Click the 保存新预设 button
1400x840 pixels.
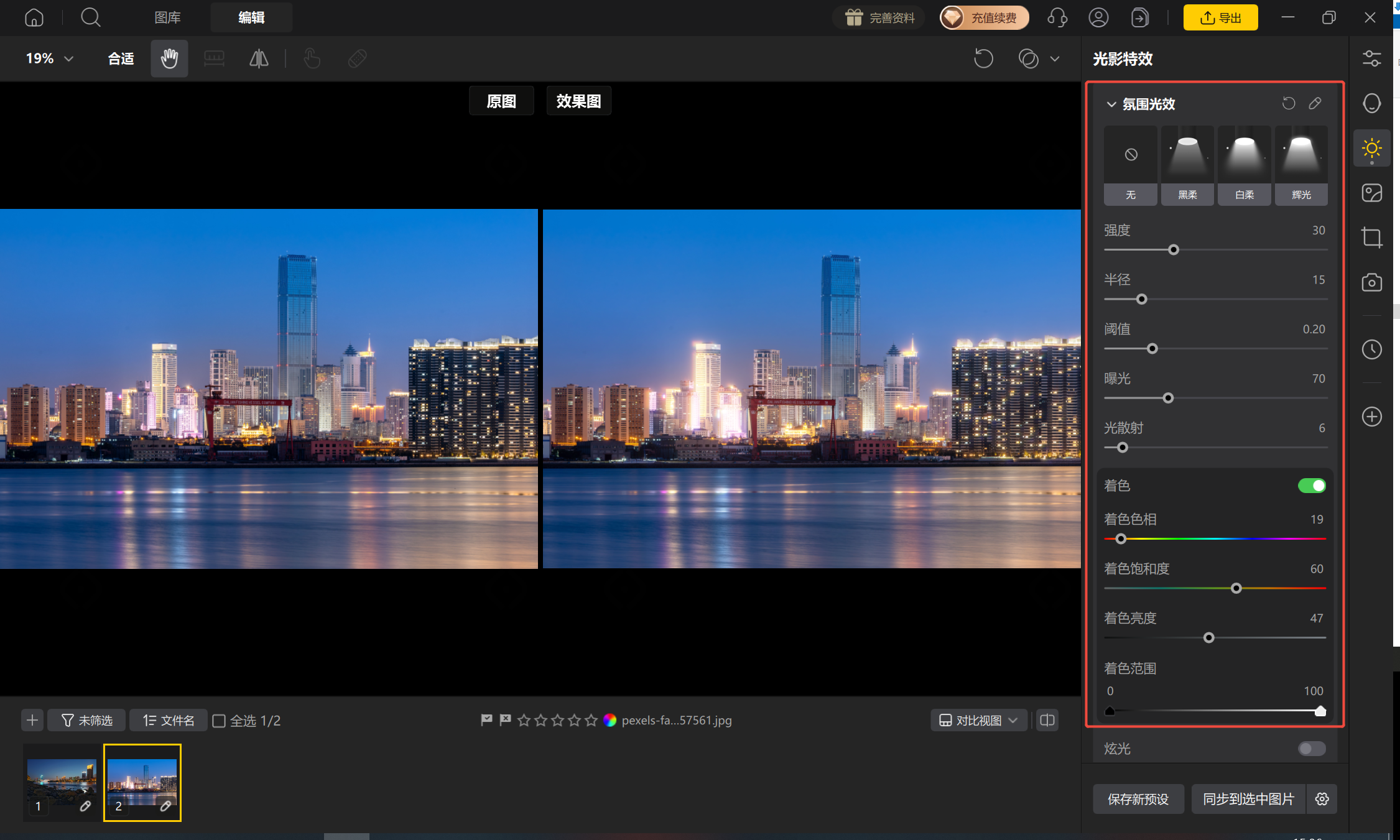1138,799
